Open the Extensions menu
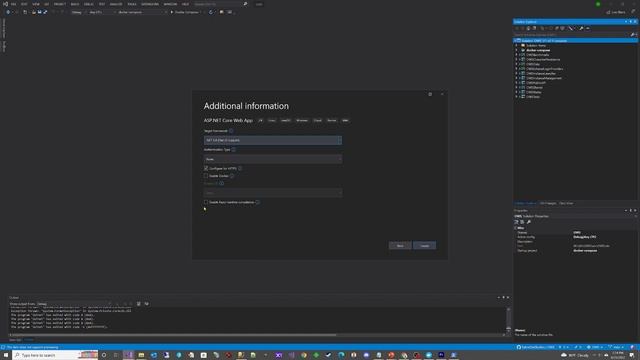Viewport: 640px width, 360px height. tap(150, 4)
